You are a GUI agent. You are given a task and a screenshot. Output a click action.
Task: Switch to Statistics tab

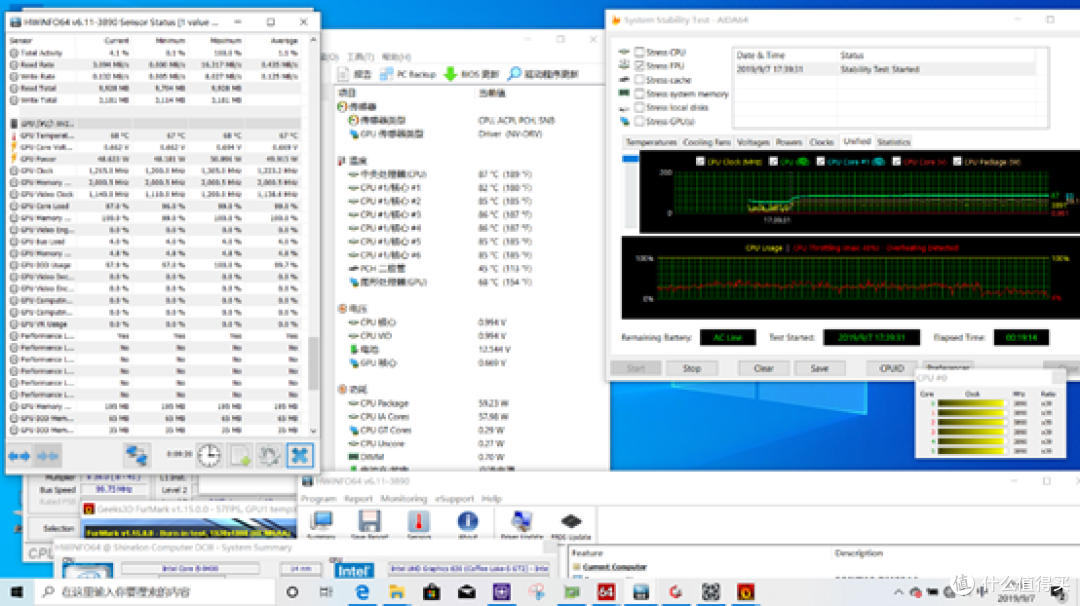pyautogui.click(x=893, y=142)
